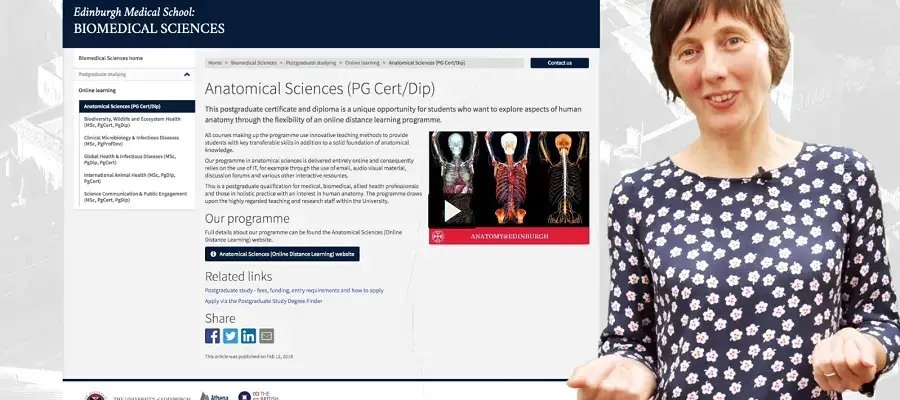Viewport: 900px width, 400px height.
Task: Click the Share heading
Action: [220, 319]
